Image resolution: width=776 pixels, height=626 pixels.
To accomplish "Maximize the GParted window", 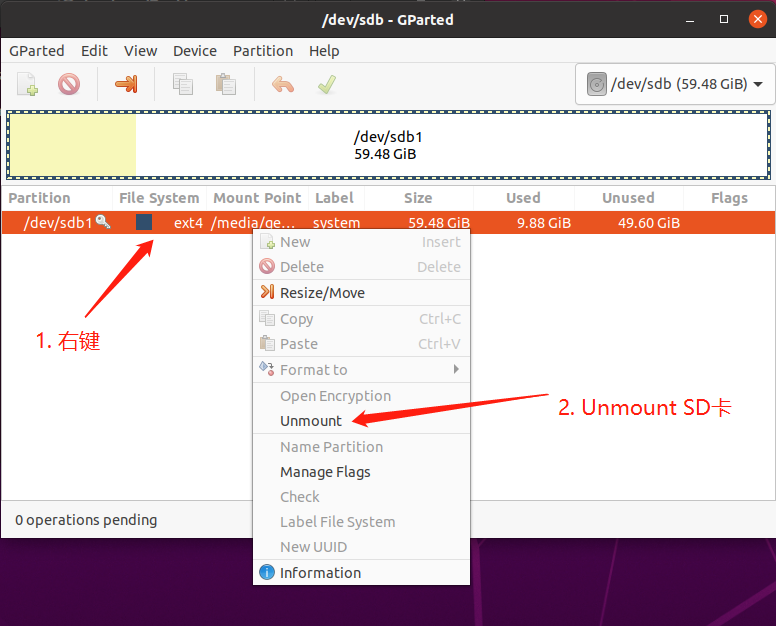I will pos(724,19).
